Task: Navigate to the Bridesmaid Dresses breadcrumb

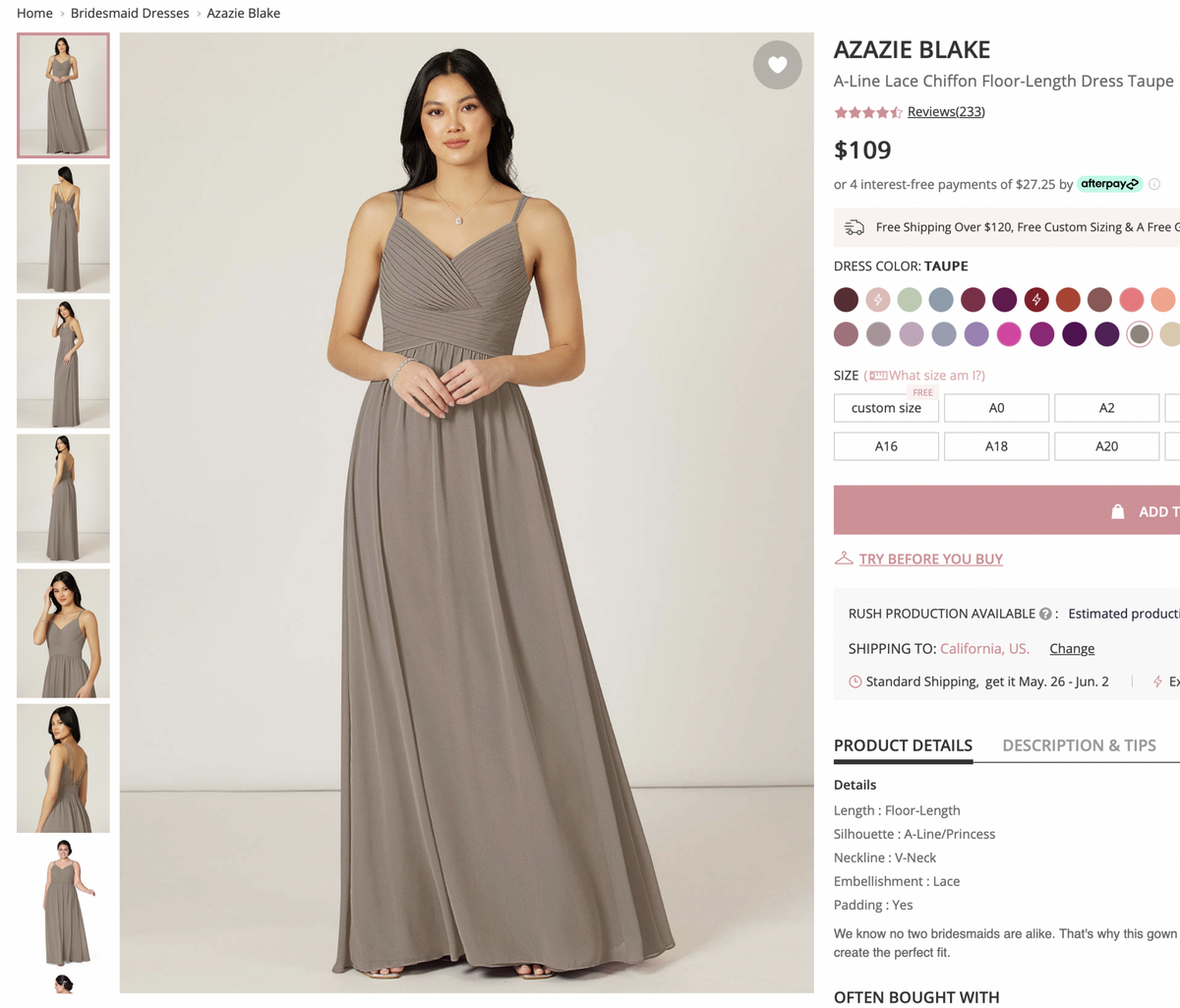Action: point(129,13)
